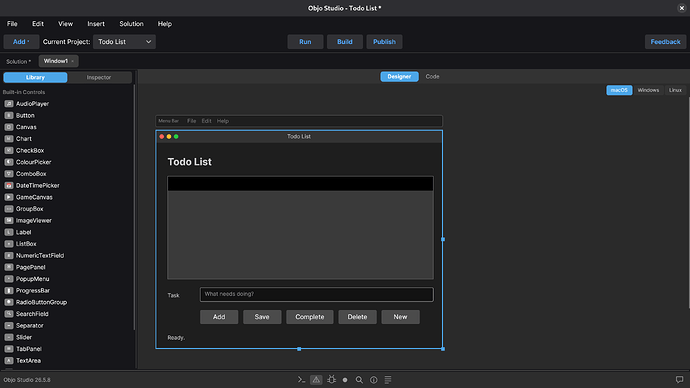Screen dimensions: 690x388
Task: Select the TabPanel control icon
Action: click(x=9, y=349)
